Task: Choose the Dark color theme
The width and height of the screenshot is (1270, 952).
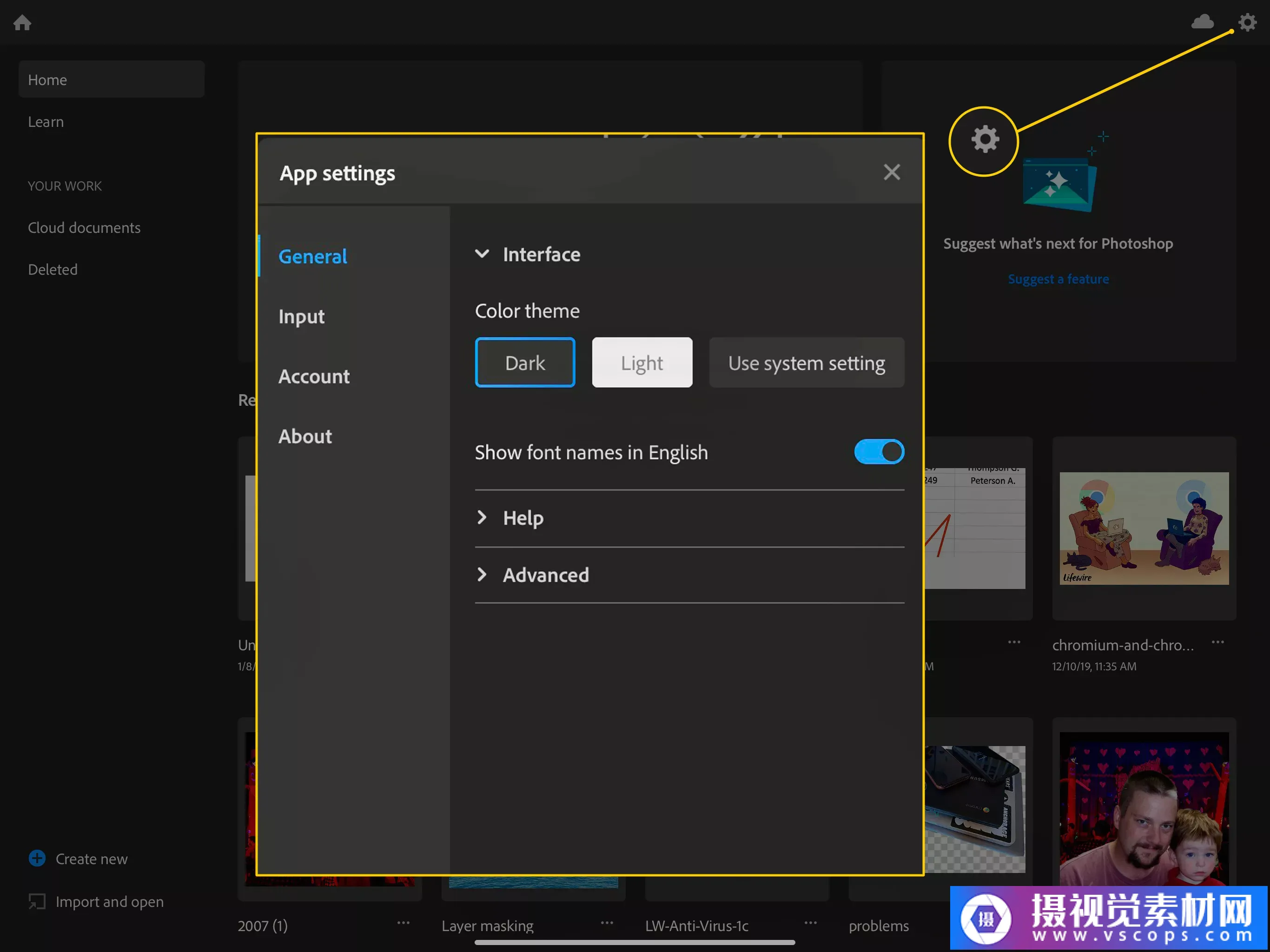Action: (525, 363)
